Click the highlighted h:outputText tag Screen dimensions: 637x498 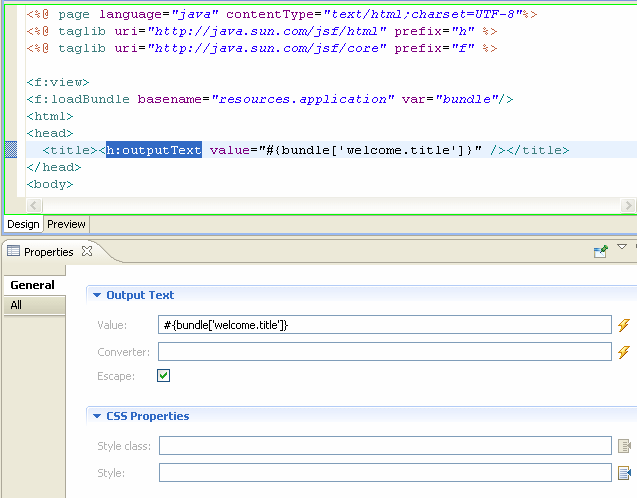[x=154, y=150]
